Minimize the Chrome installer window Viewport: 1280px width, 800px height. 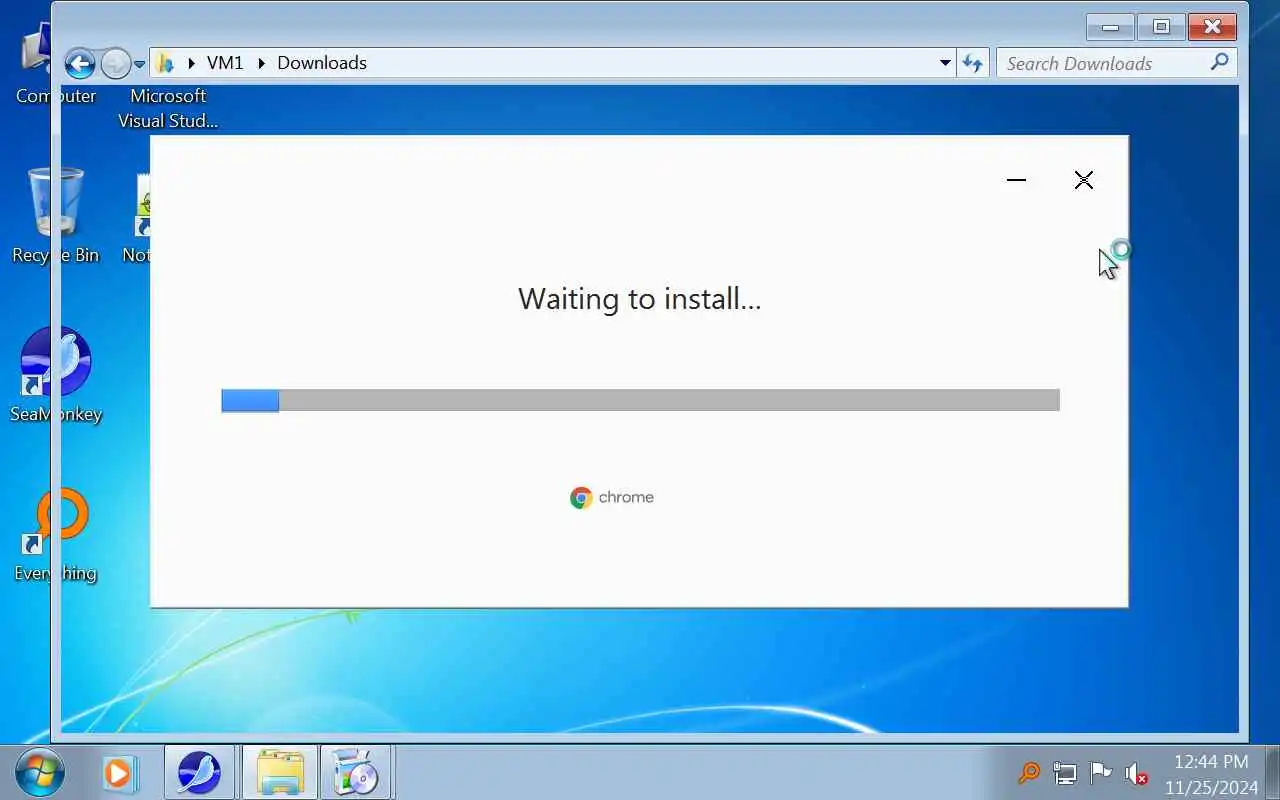coord(1016,180)
